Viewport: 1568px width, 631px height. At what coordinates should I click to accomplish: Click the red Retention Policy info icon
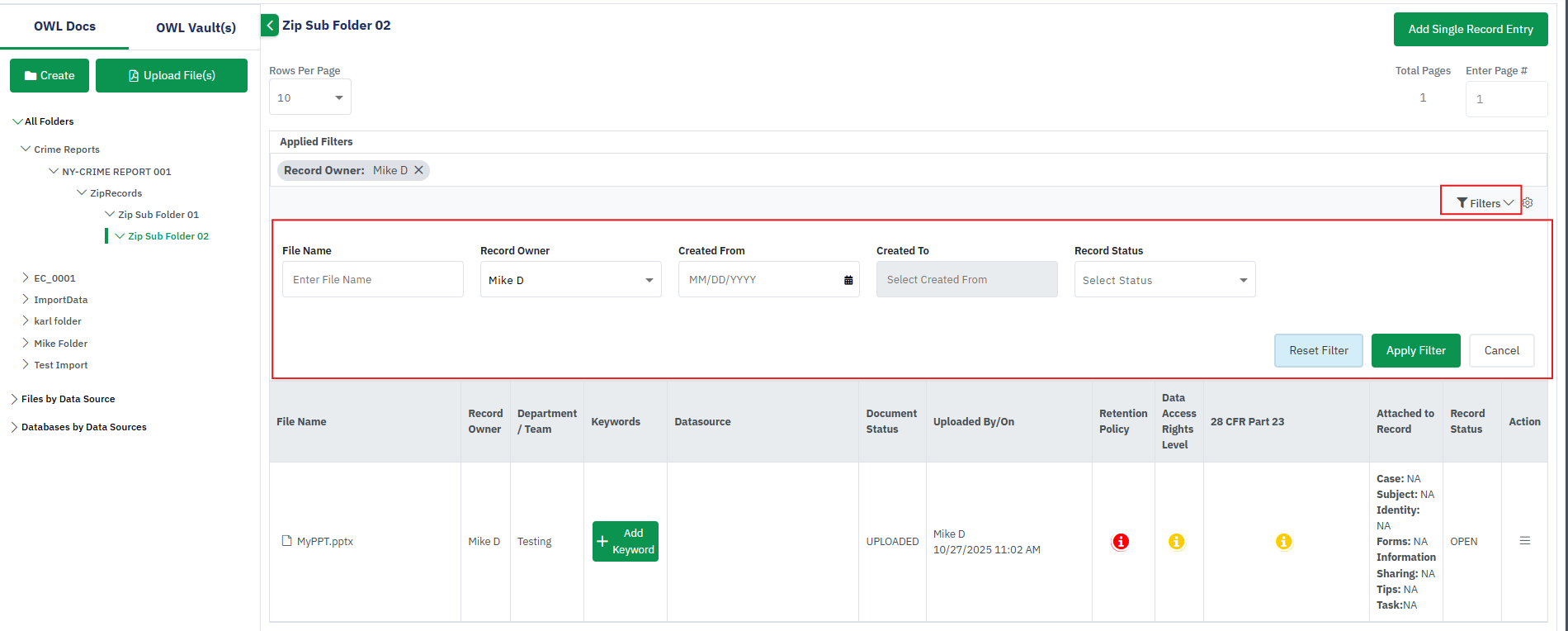(x=1121, y=542)
